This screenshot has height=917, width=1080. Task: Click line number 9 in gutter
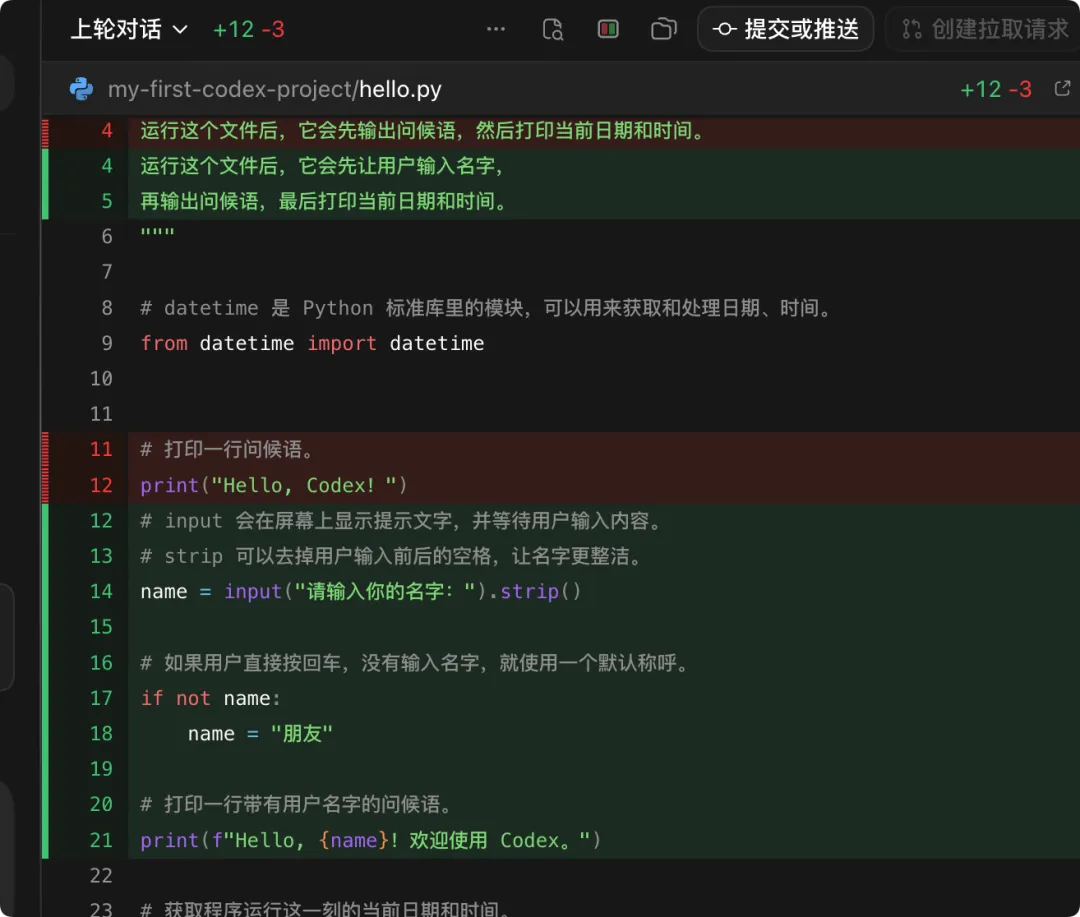[107, 343]
